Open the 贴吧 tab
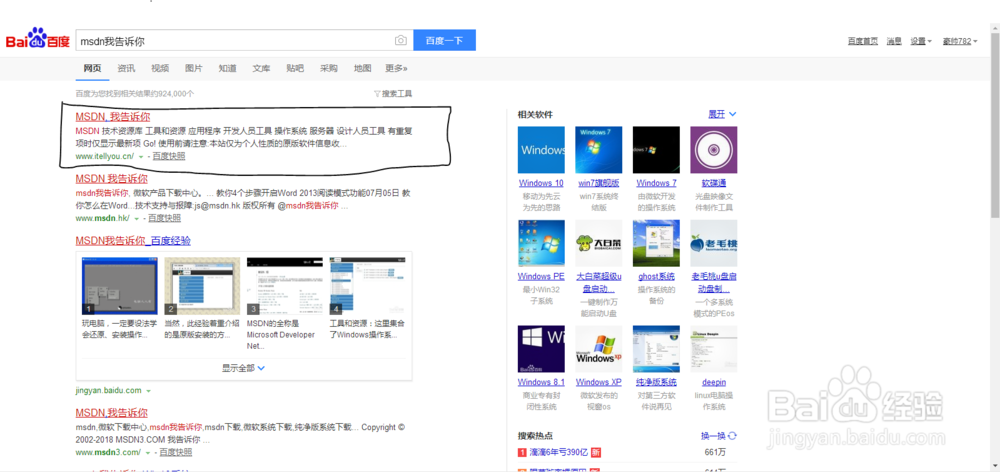1000x472 pixels. (x=295, y=68)
